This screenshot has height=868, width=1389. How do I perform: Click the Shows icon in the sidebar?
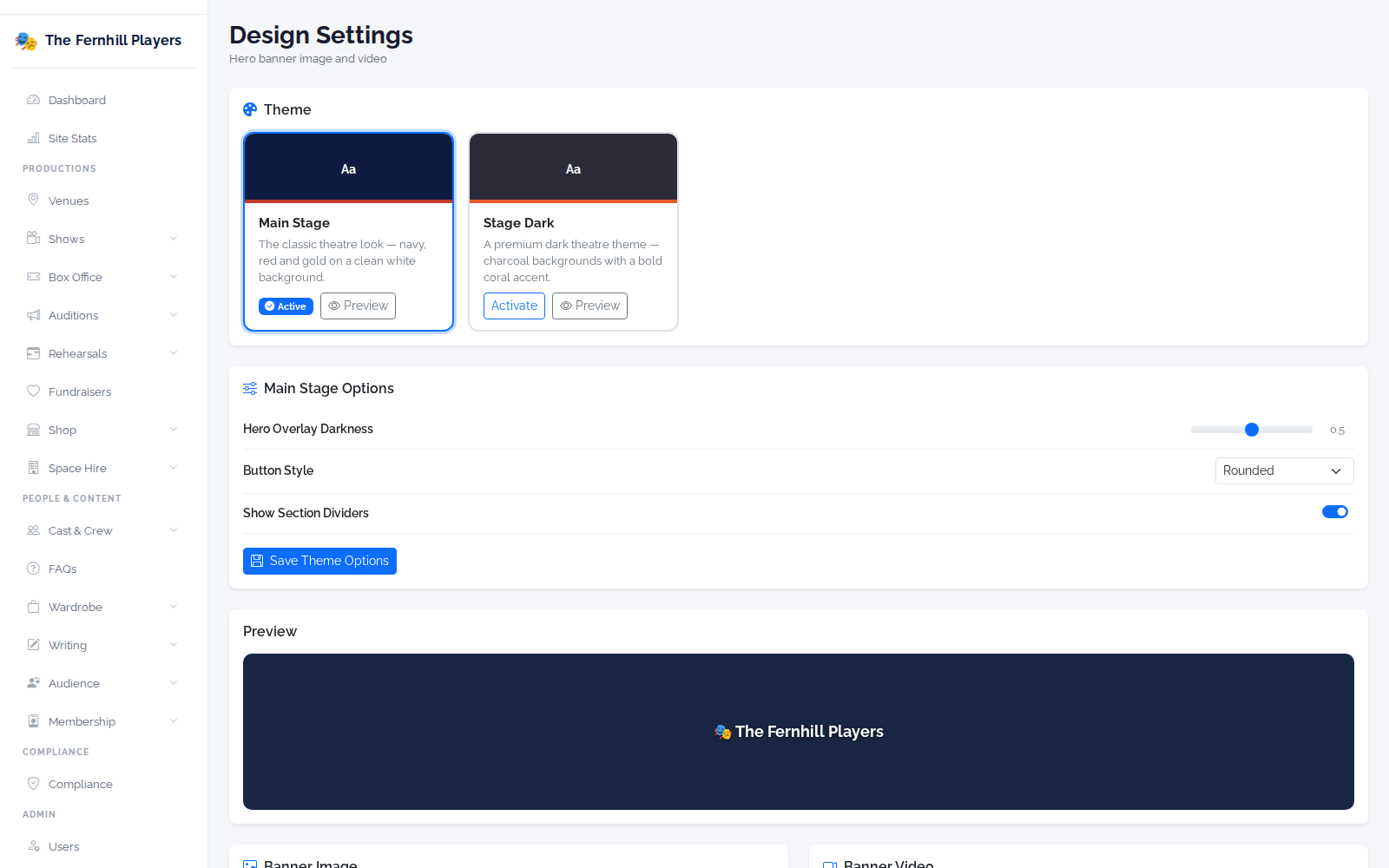(33, 238)
